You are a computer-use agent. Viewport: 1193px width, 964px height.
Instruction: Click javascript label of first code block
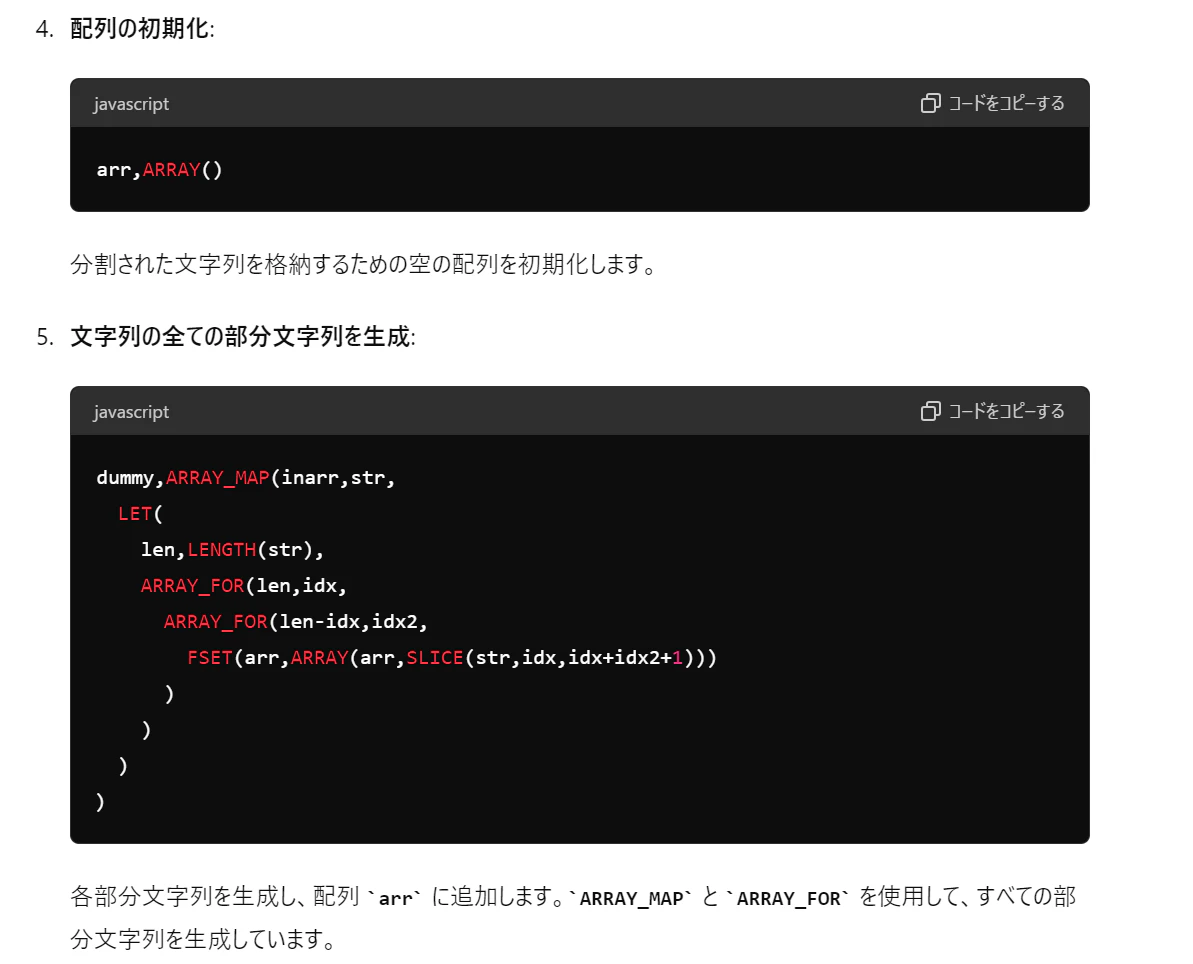[131, 104]
